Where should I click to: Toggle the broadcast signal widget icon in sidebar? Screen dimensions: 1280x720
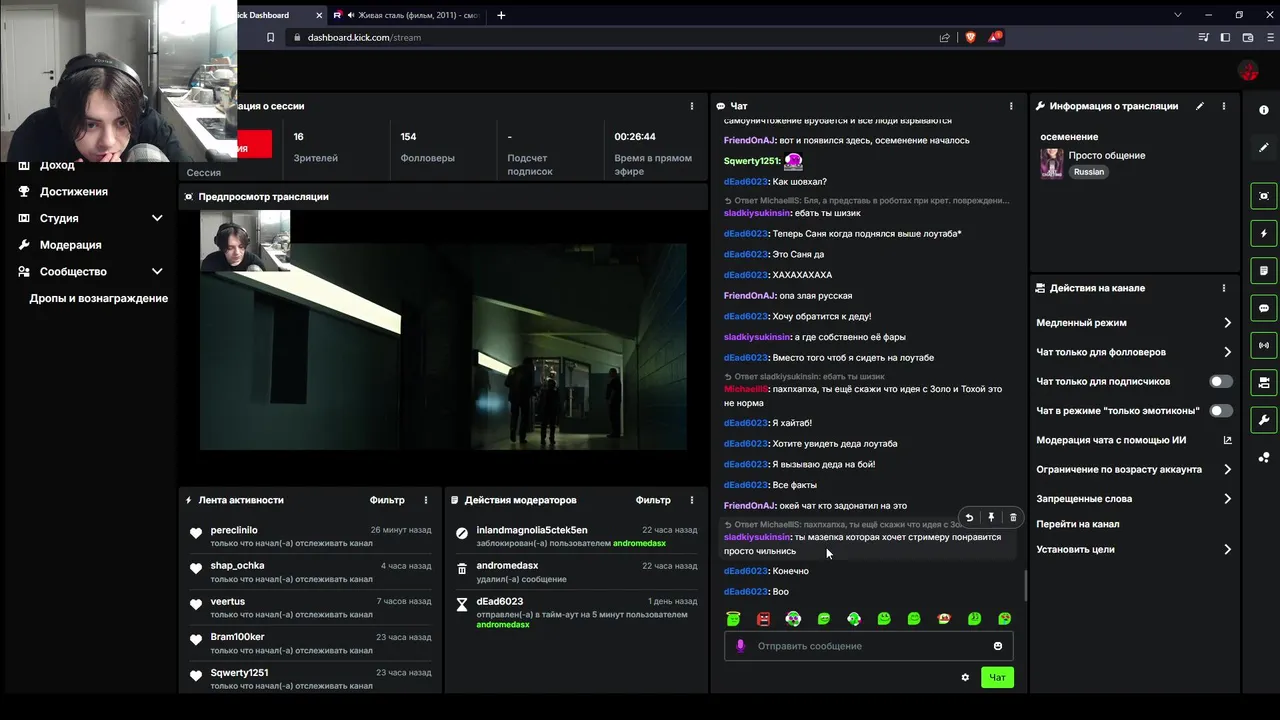click(1264, 345)
